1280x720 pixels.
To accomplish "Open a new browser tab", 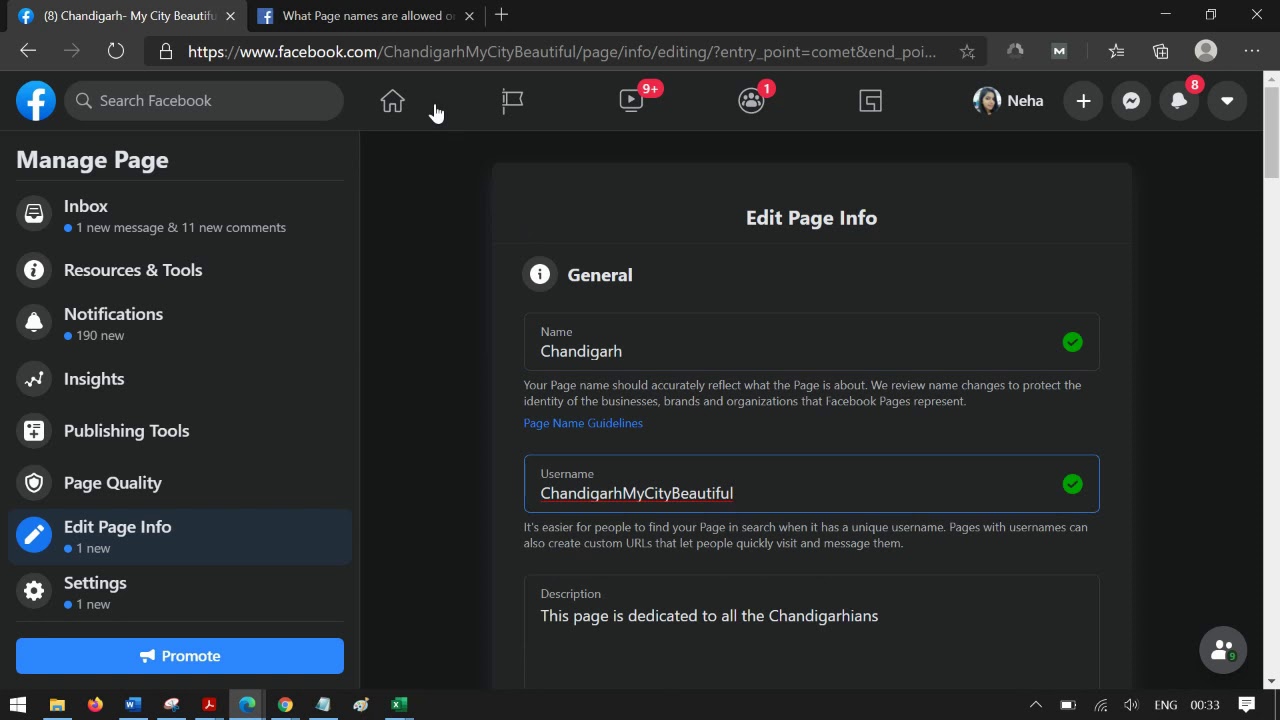I will pos(501,15).
